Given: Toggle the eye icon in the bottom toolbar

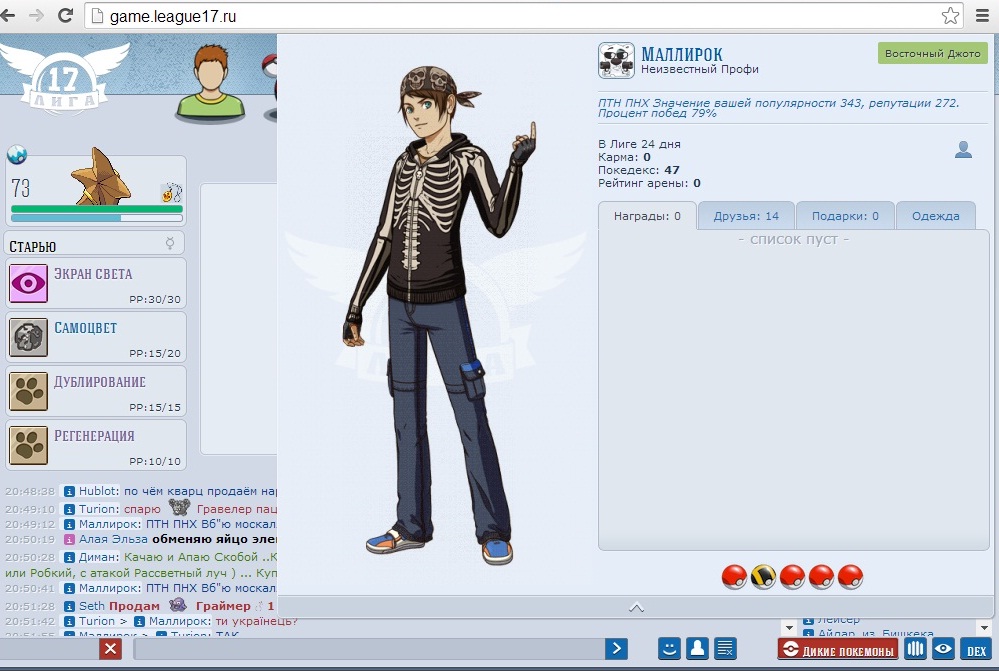Looking at the screenshot, I should [x=944, y=649].
